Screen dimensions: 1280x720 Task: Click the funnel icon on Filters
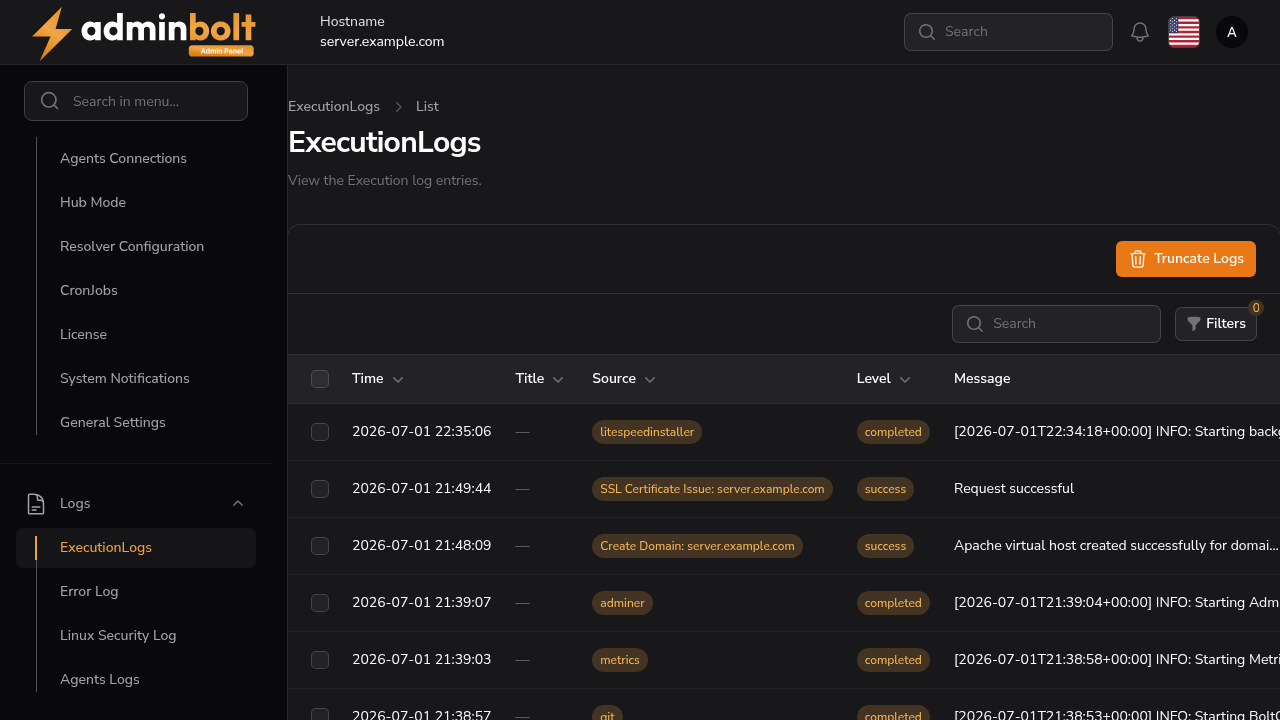click(1194, 324)
